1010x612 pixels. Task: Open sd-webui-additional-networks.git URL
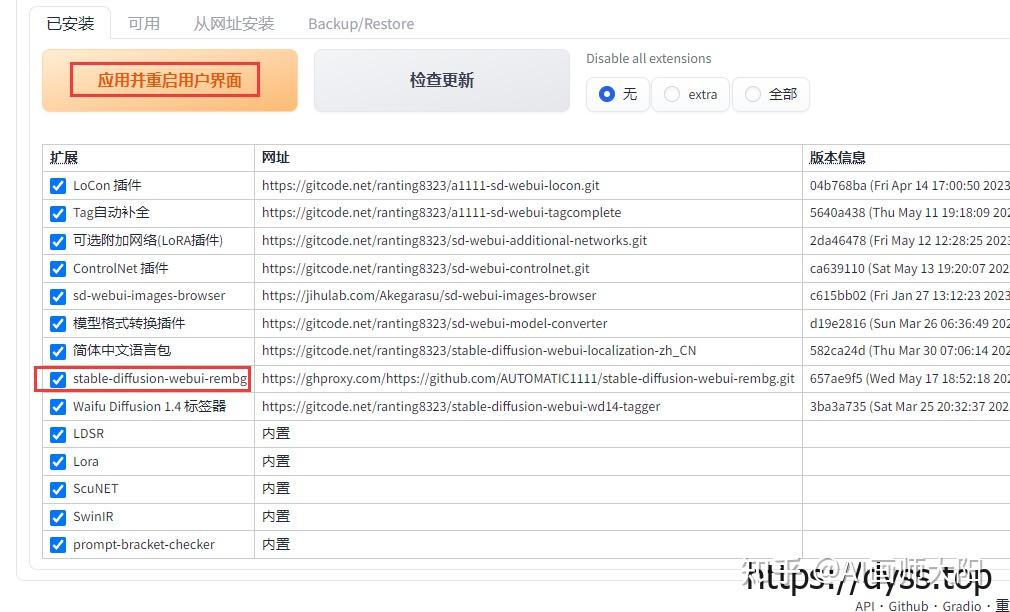[454, 240]
